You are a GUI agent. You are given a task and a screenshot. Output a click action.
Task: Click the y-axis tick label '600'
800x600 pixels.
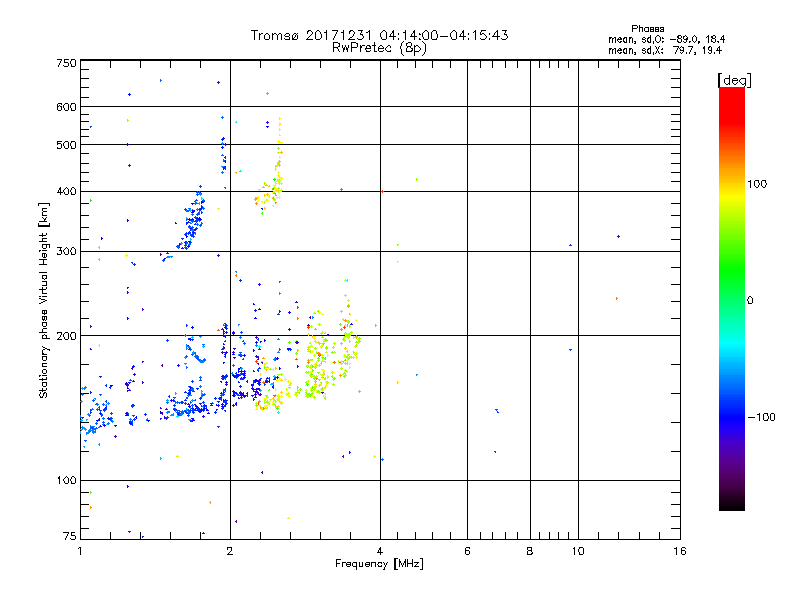coord(66,107)
